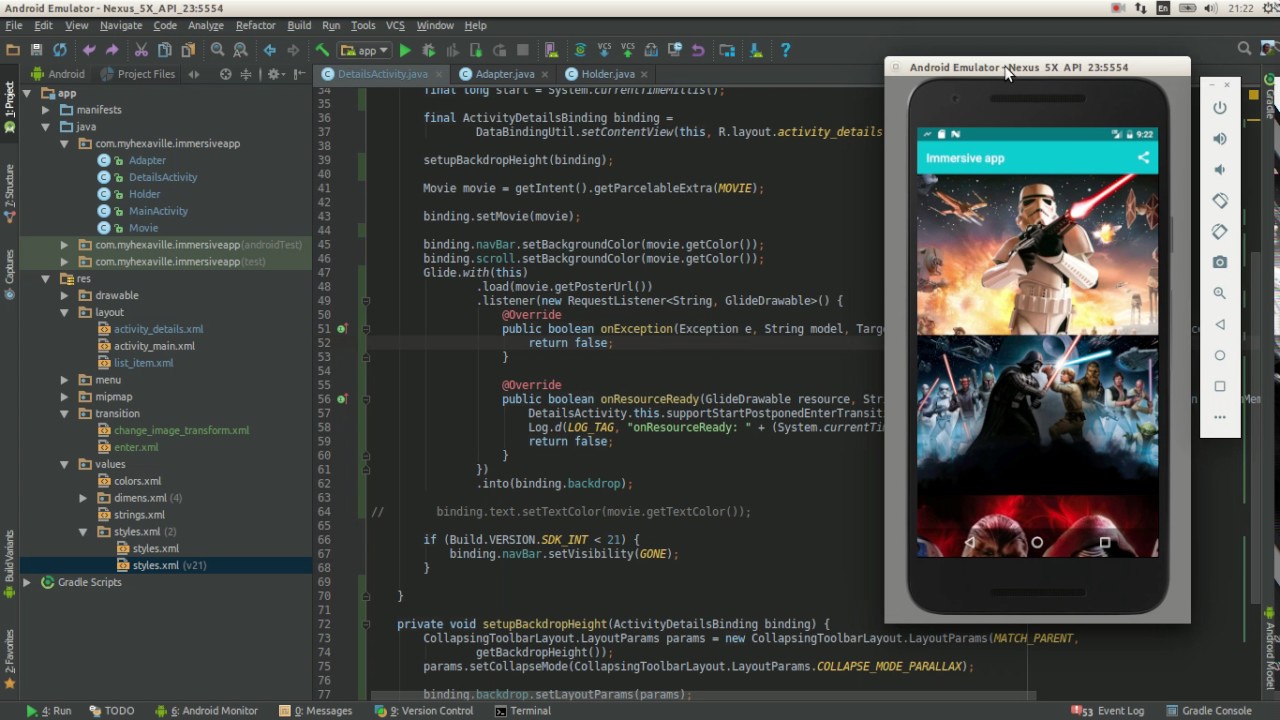This screenshot has height=720, width=1280.
Task: Collapse the styles.xml (2) node
Action: (x=83, y=532)
